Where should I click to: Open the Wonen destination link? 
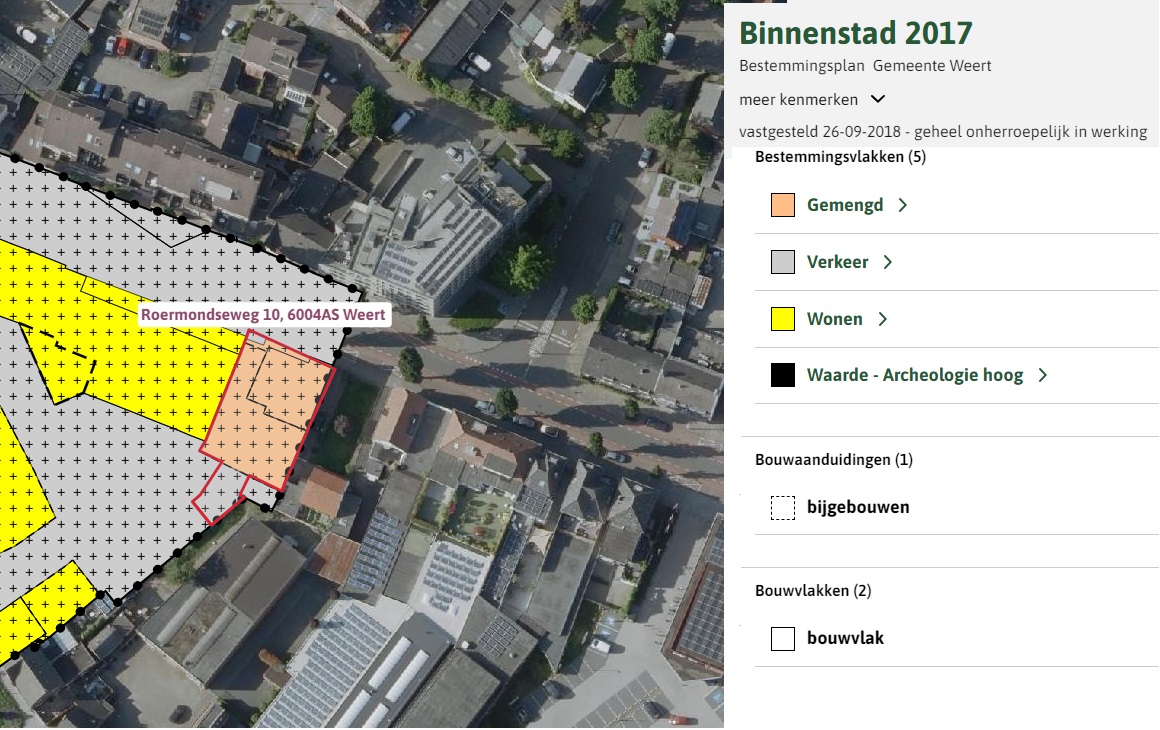click(833, 318)
